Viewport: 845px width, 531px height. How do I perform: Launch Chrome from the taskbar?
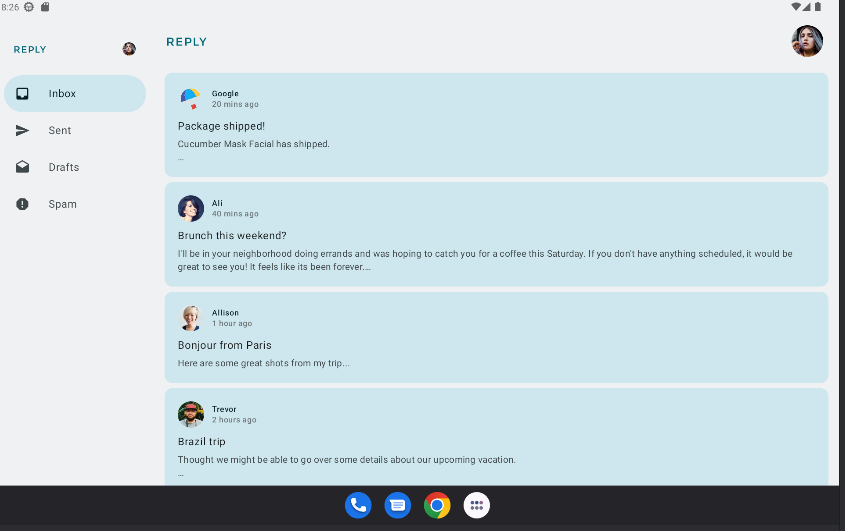(x=437, y=506)
